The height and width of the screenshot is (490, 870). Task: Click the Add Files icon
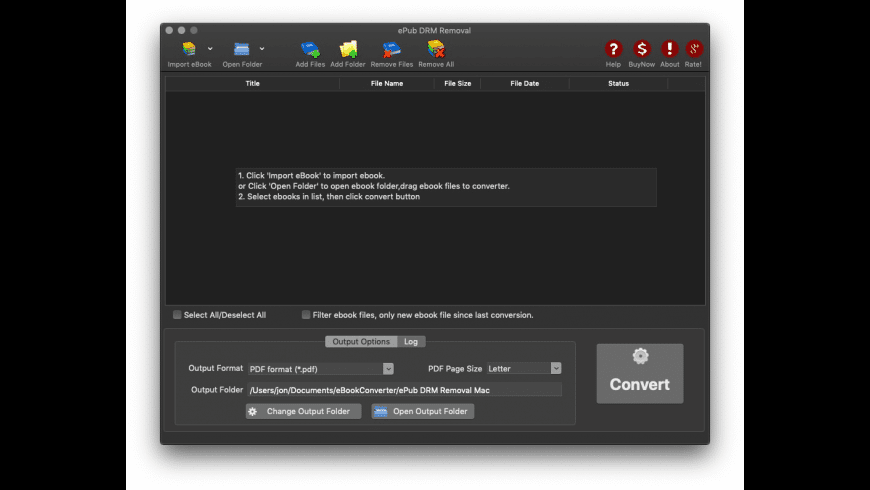(310, 49)
